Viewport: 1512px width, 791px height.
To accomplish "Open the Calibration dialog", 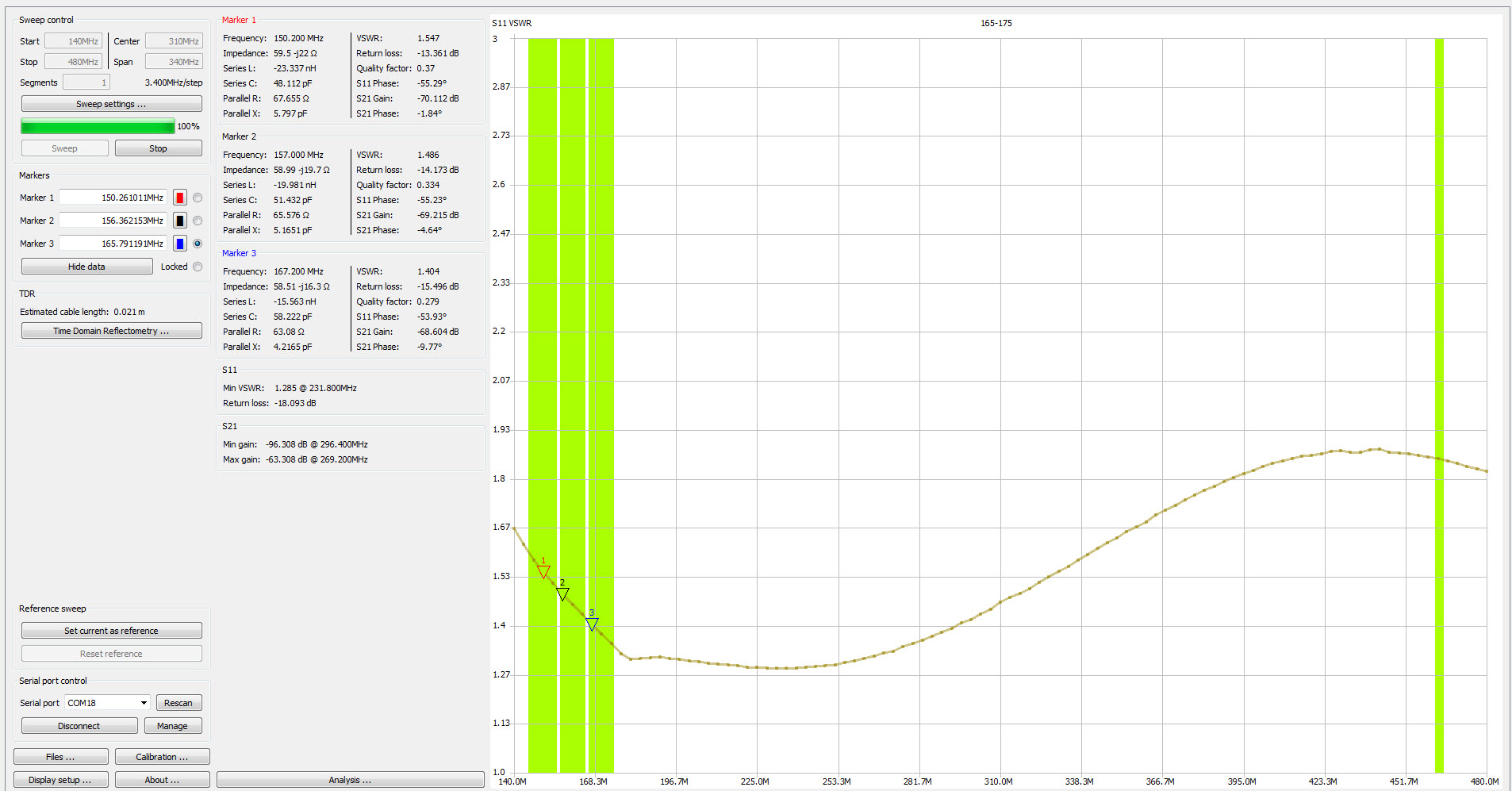I will coord(162,757).
